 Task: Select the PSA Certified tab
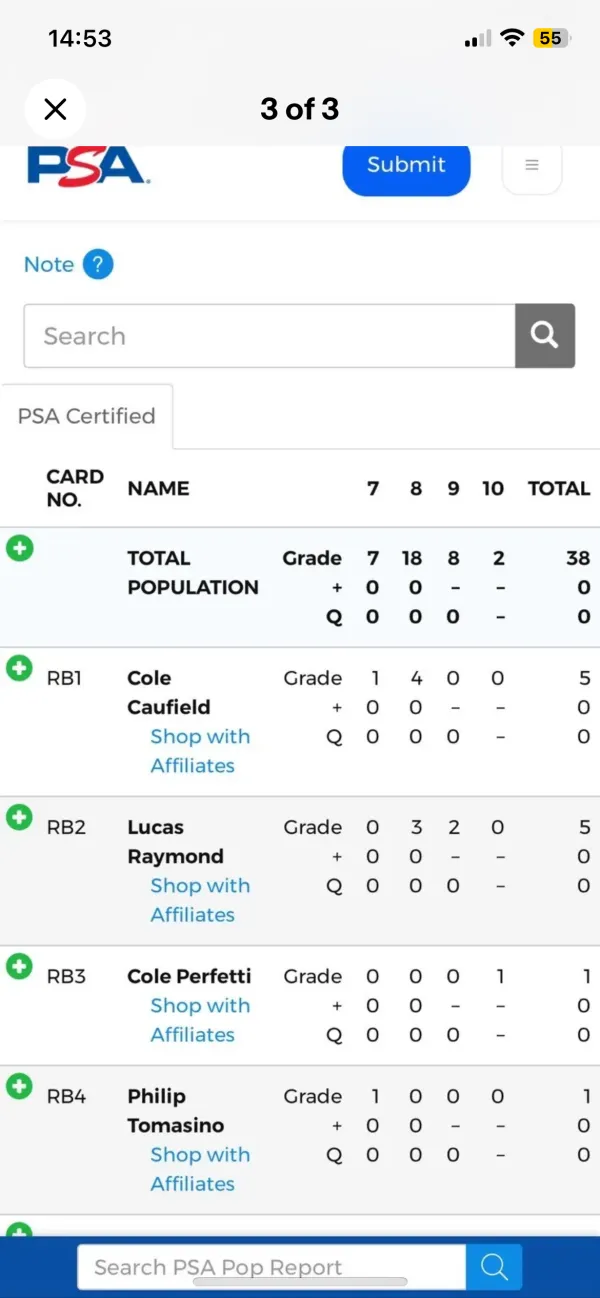point(87,416)
